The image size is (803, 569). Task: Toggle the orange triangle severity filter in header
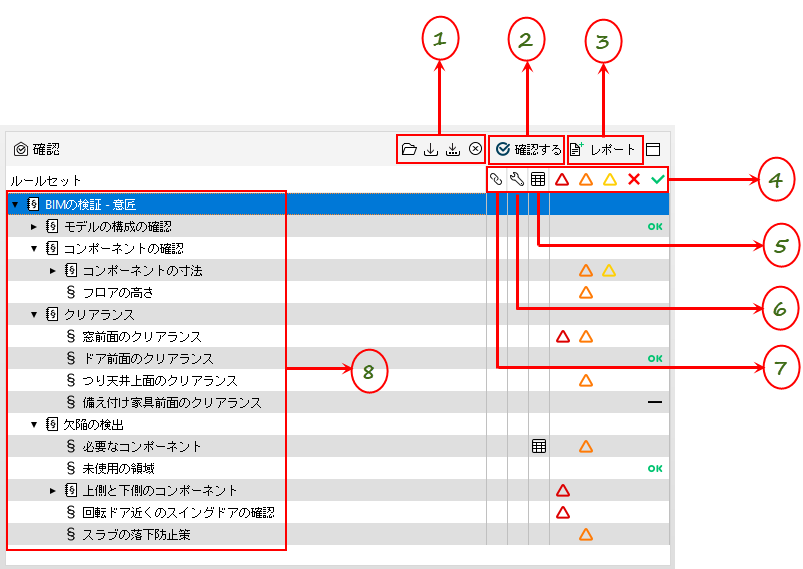586,179
